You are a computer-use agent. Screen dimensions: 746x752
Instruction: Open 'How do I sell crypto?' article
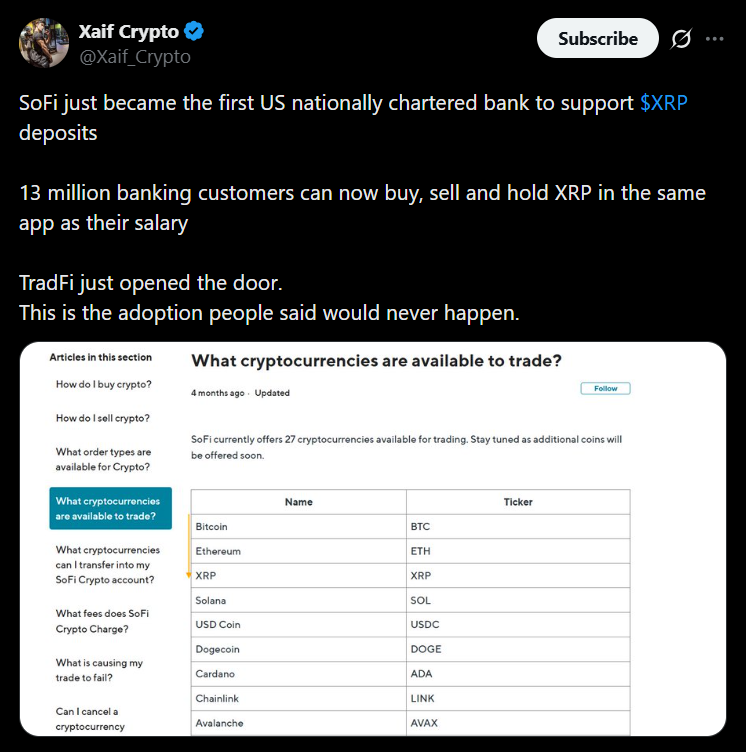[103, 418]
